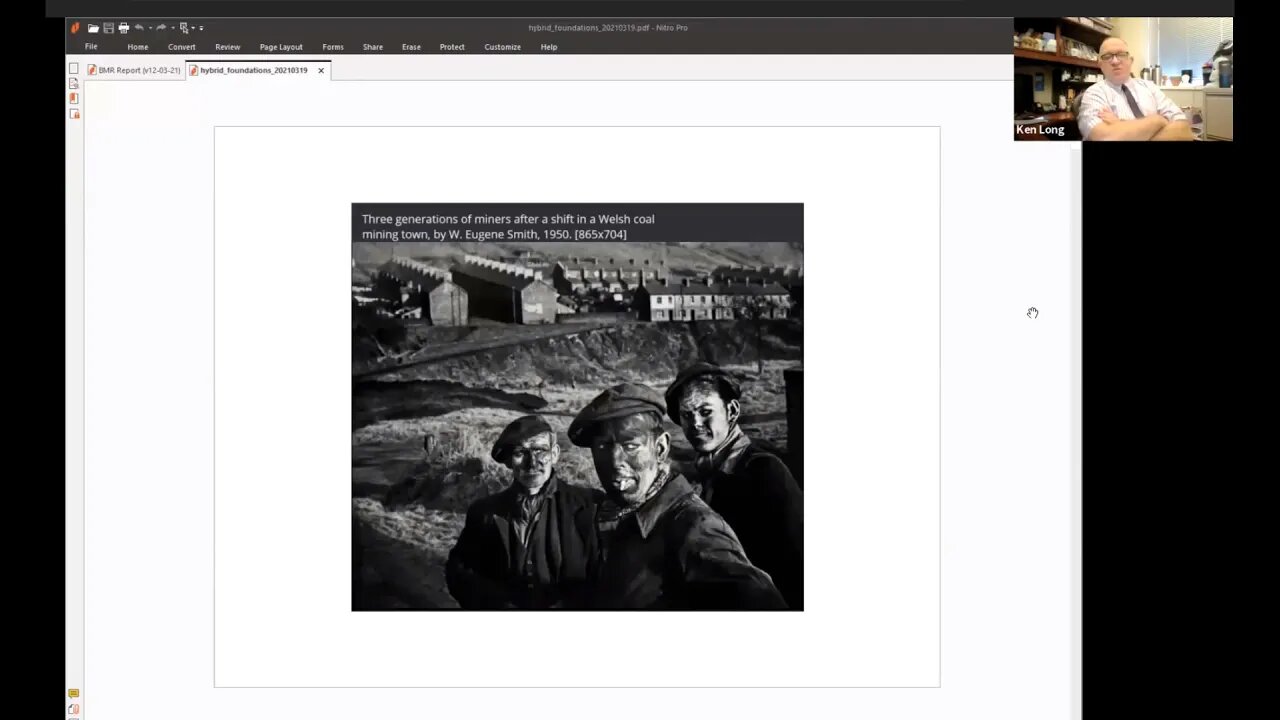The height and width of the screenshot is (720, 1280).
Task: Switch to the Customize ribbon tab
Action: (503, 47)
